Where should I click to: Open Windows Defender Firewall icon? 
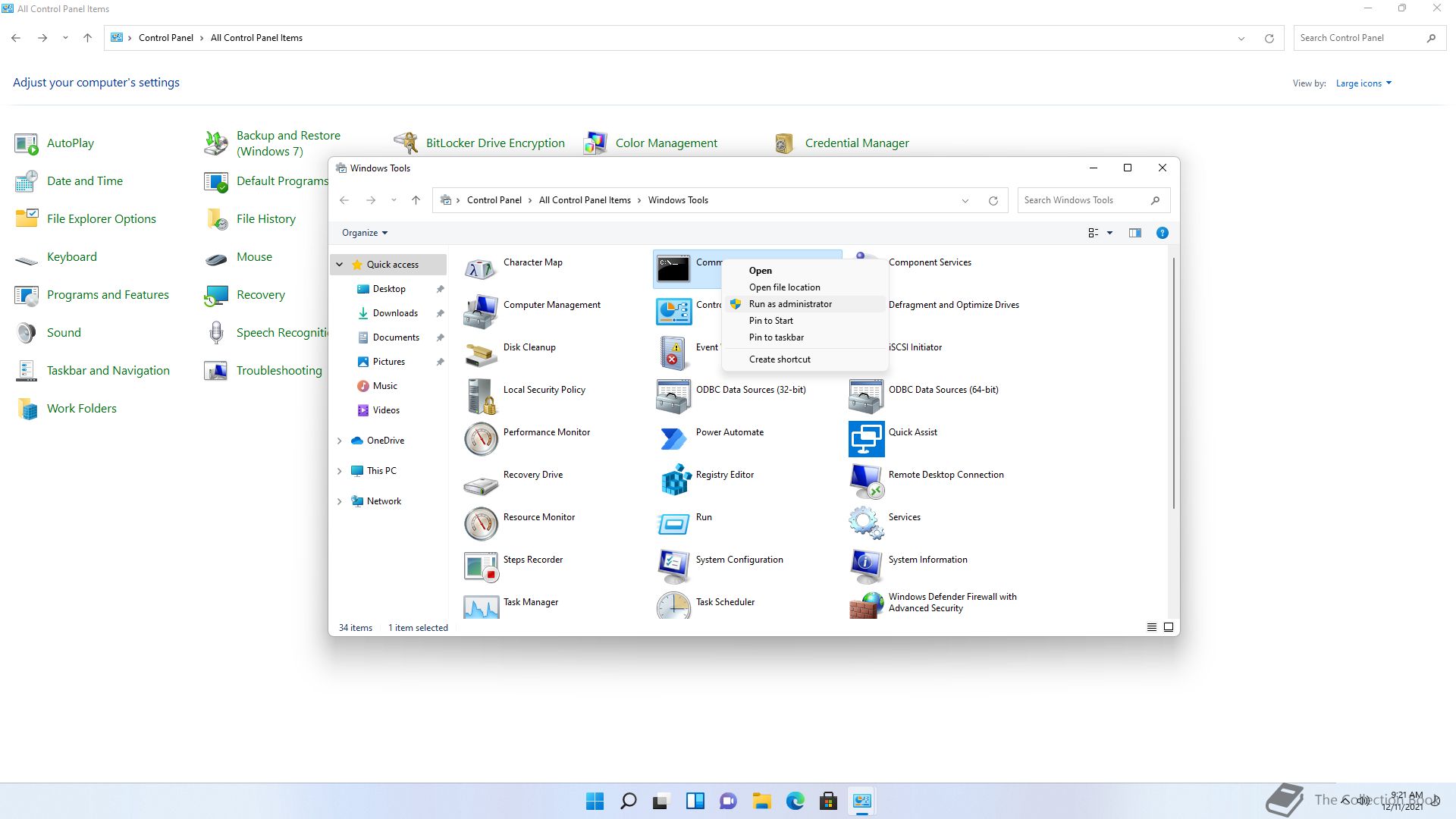tap(866, 606)
